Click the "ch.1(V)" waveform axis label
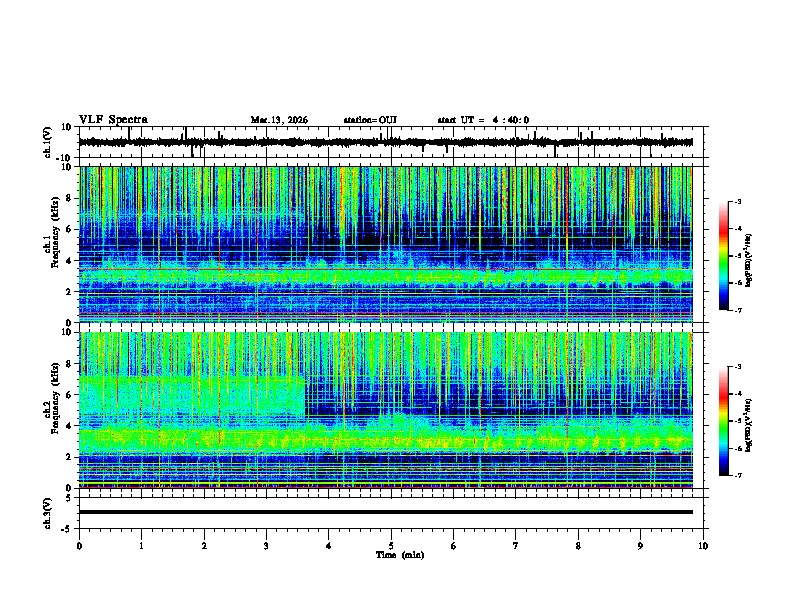Viewport: 792px width, 612px height. coord(48,142)
